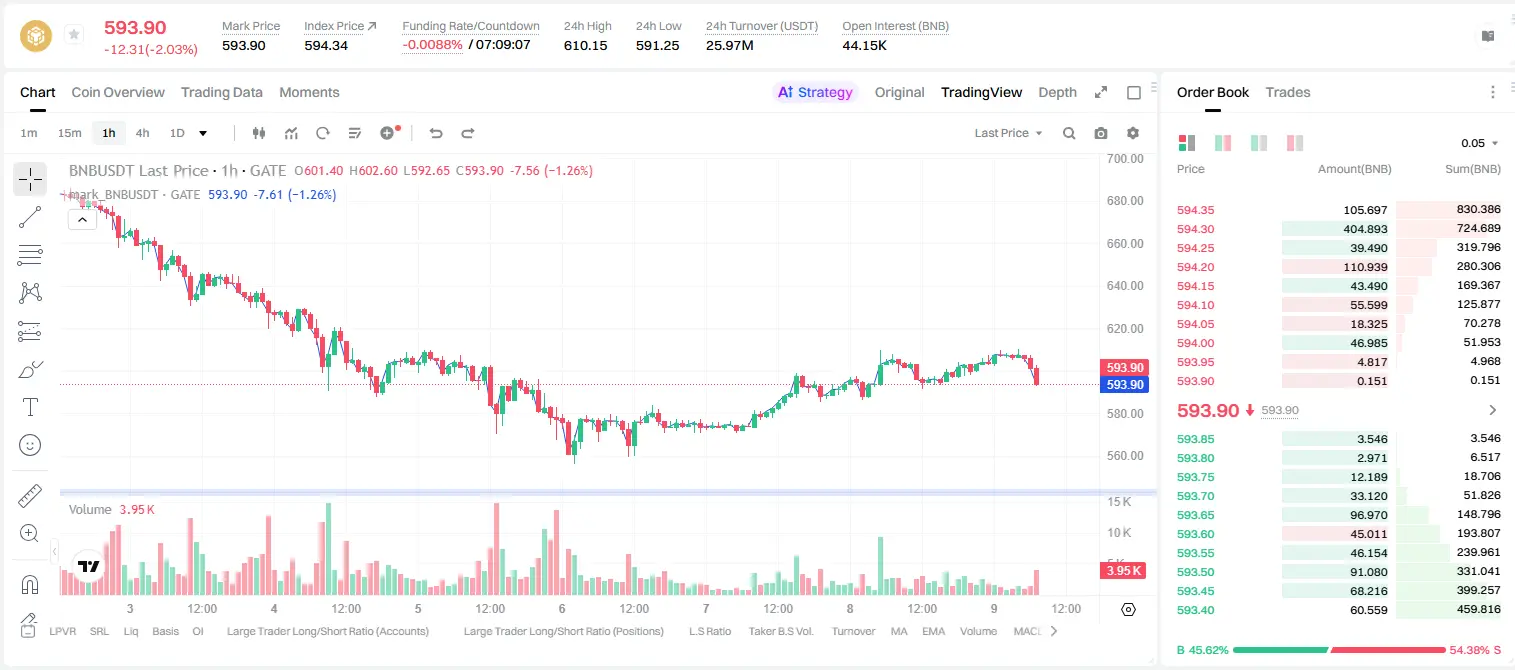Switch to the Trades tab
1515x670 pixels.
[x=1288, y=92]
